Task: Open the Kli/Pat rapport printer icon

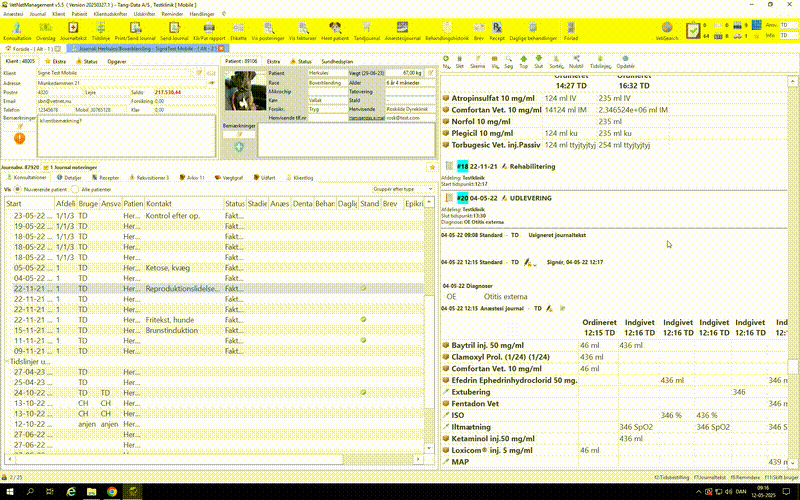Action: tap(209, 31)
